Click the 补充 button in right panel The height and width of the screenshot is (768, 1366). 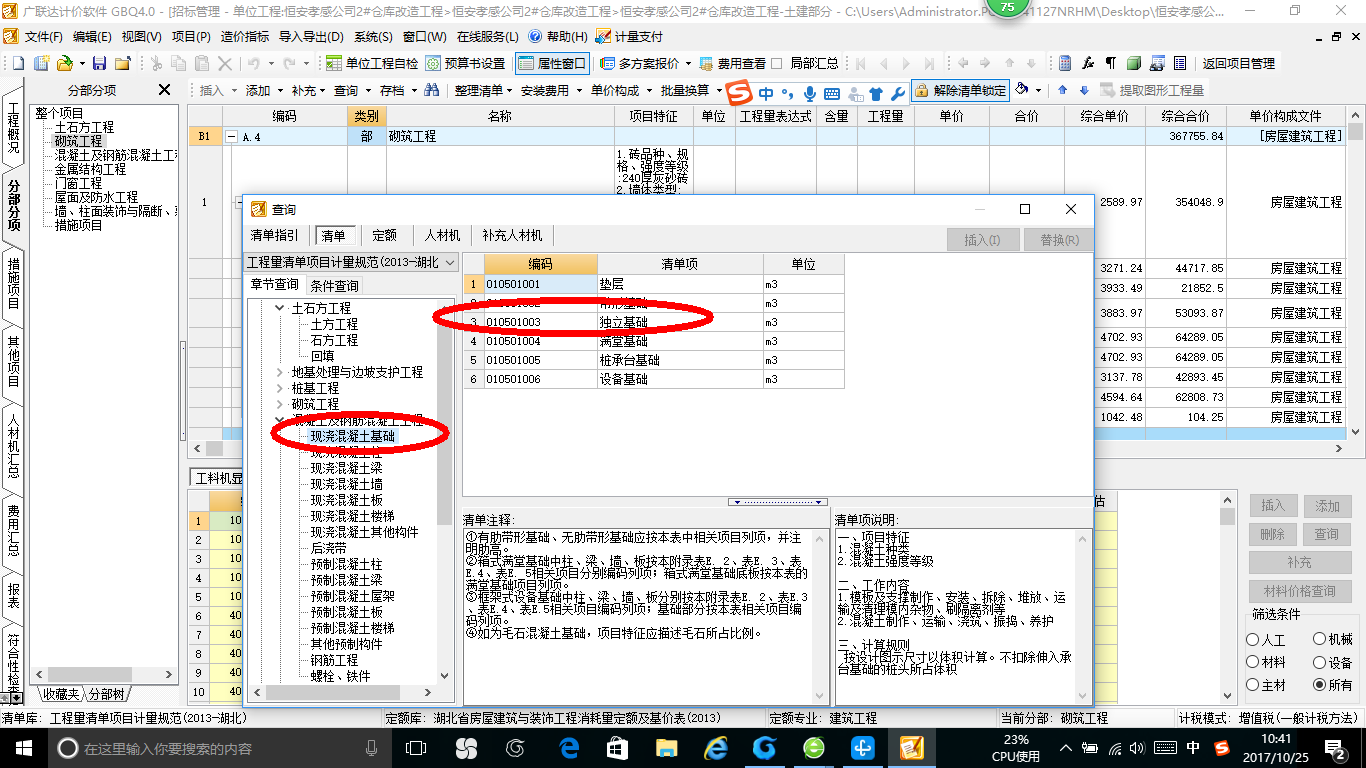pos(1299,562)
